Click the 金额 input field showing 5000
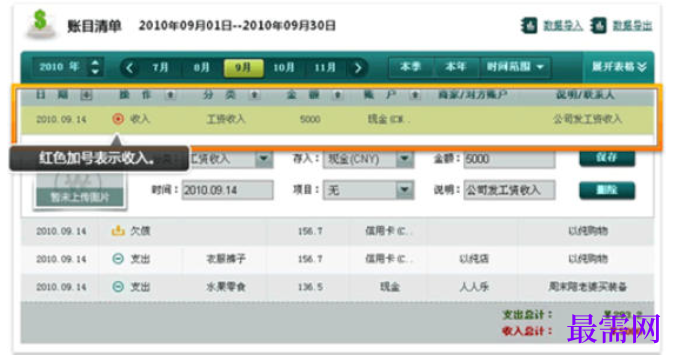Screen dimensions: 679x360 509,159
